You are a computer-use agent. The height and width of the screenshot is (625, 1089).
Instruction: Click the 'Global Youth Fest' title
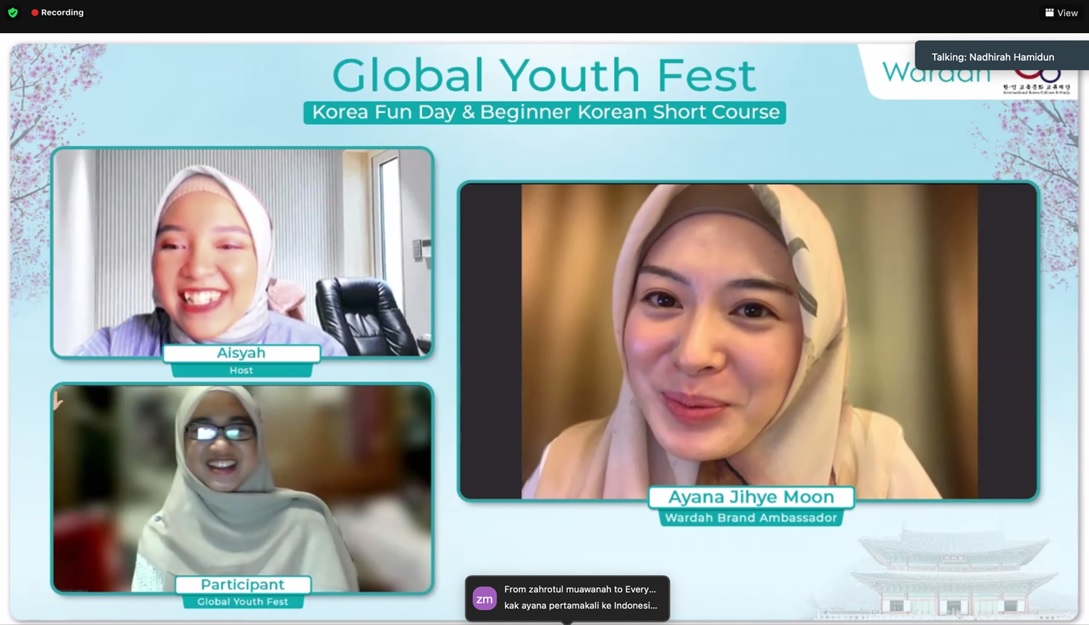(x=544, y=75)
